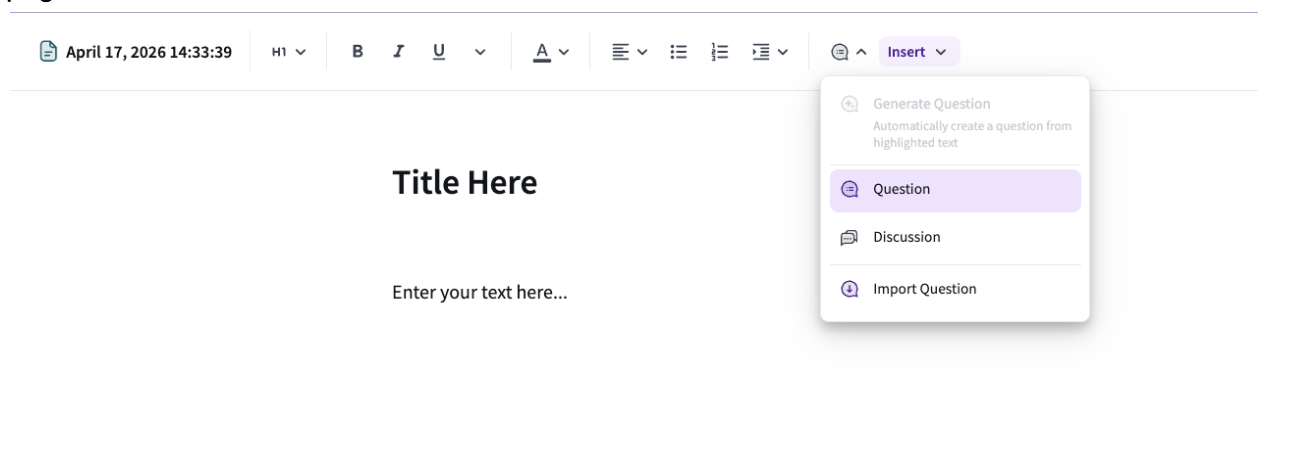Collapse the question menu chevron

click(x=860, y=52)
